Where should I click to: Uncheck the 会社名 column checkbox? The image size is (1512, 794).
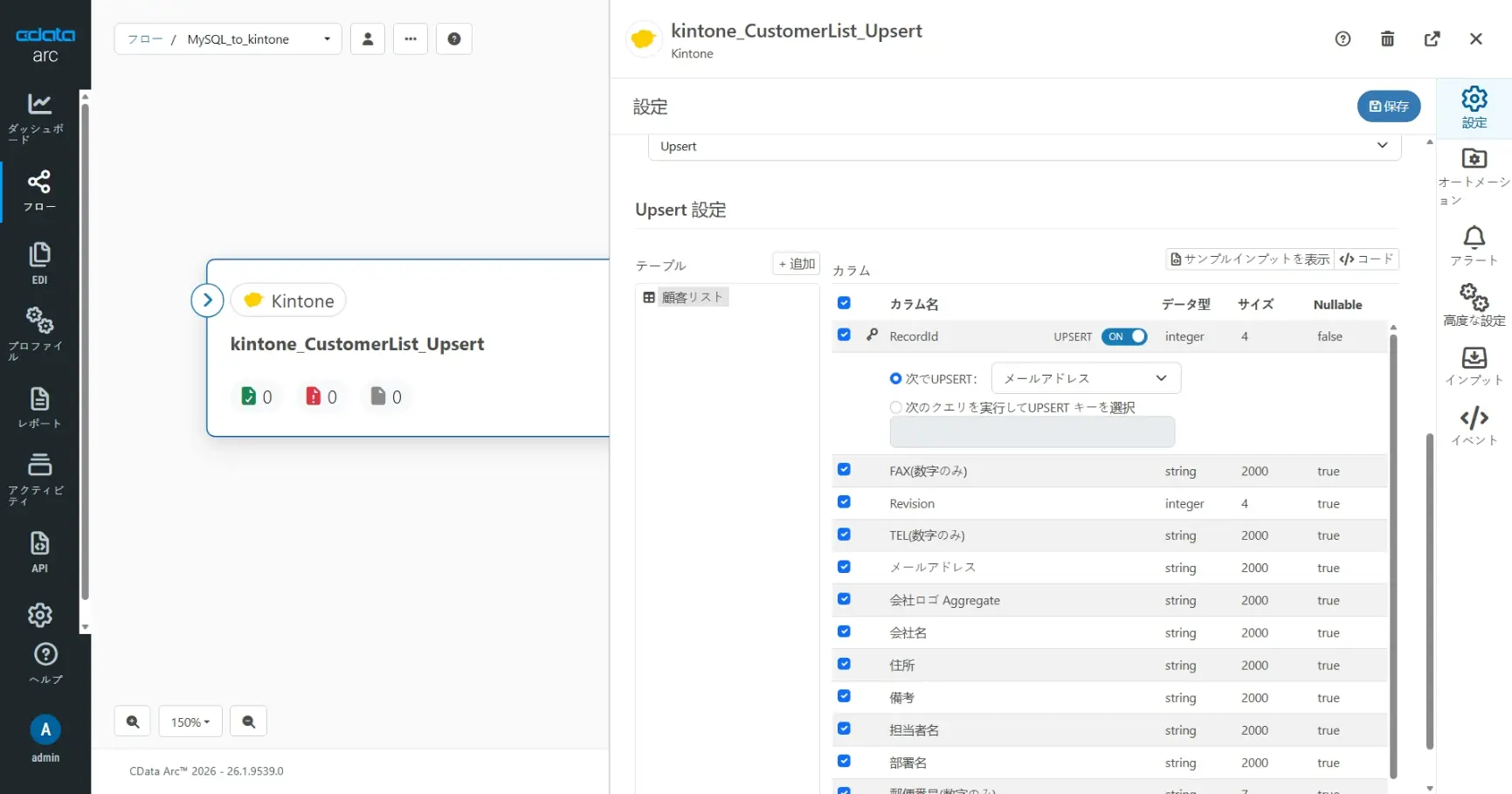click(844, 632)
